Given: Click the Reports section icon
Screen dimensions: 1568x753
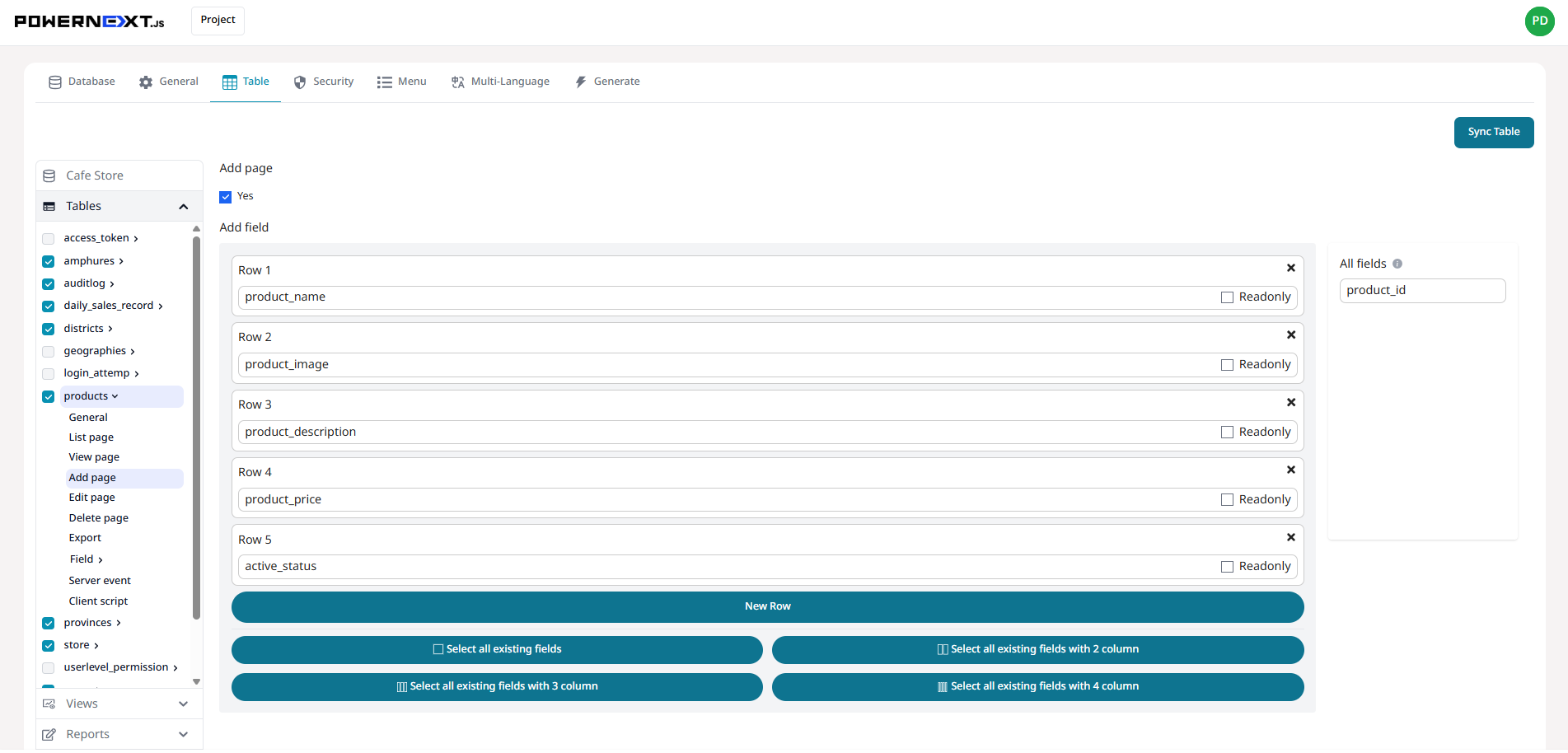Looking at the screenshot, I should pyautogui.click(x=49, y=735).
